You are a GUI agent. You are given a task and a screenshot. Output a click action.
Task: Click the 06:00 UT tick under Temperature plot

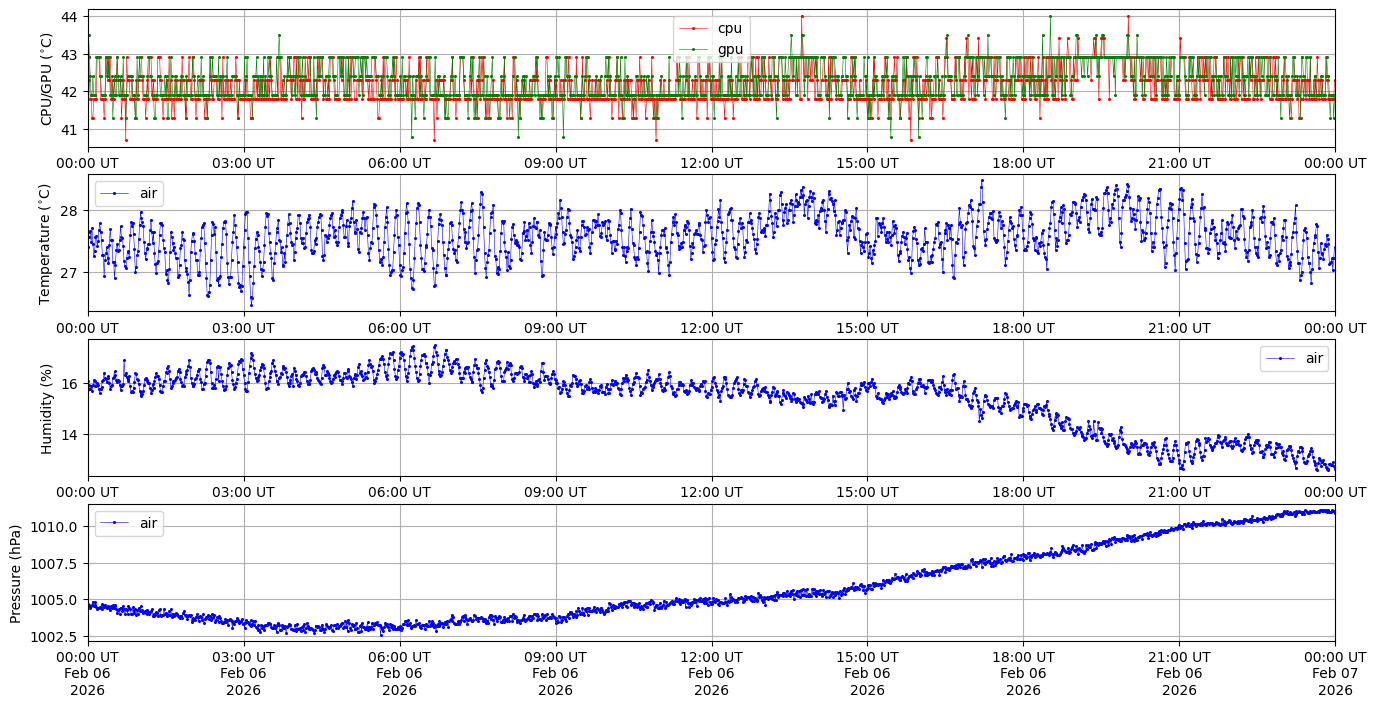pos(399,328)
